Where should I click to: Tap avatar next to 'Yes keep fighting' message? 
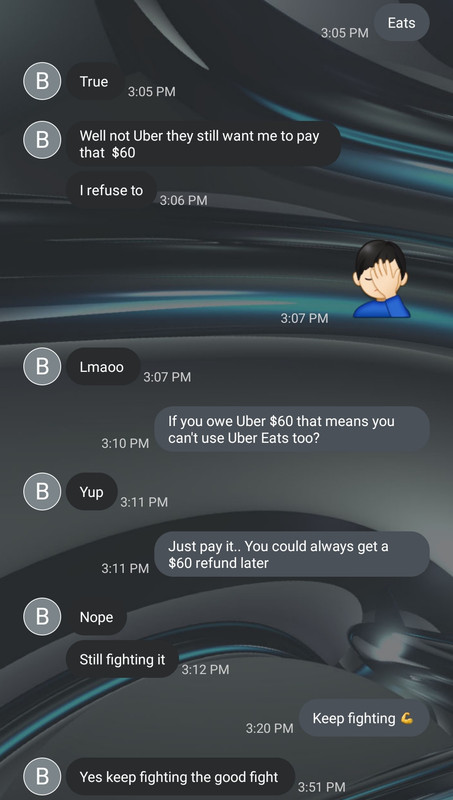(x=42, y=777)
